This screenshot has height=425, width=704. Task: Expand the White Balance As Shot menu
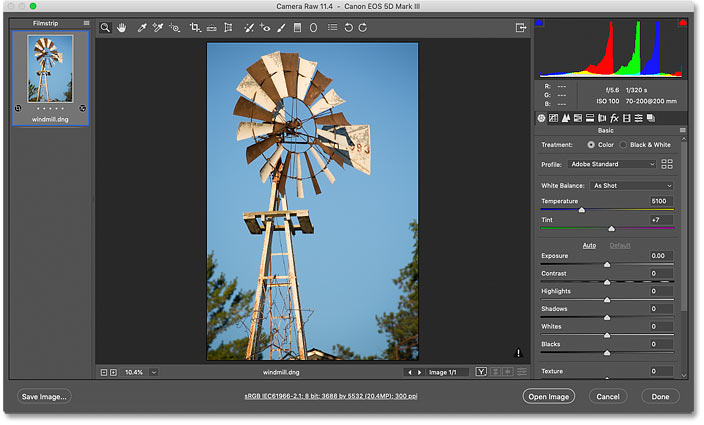[x=631, y=186]
